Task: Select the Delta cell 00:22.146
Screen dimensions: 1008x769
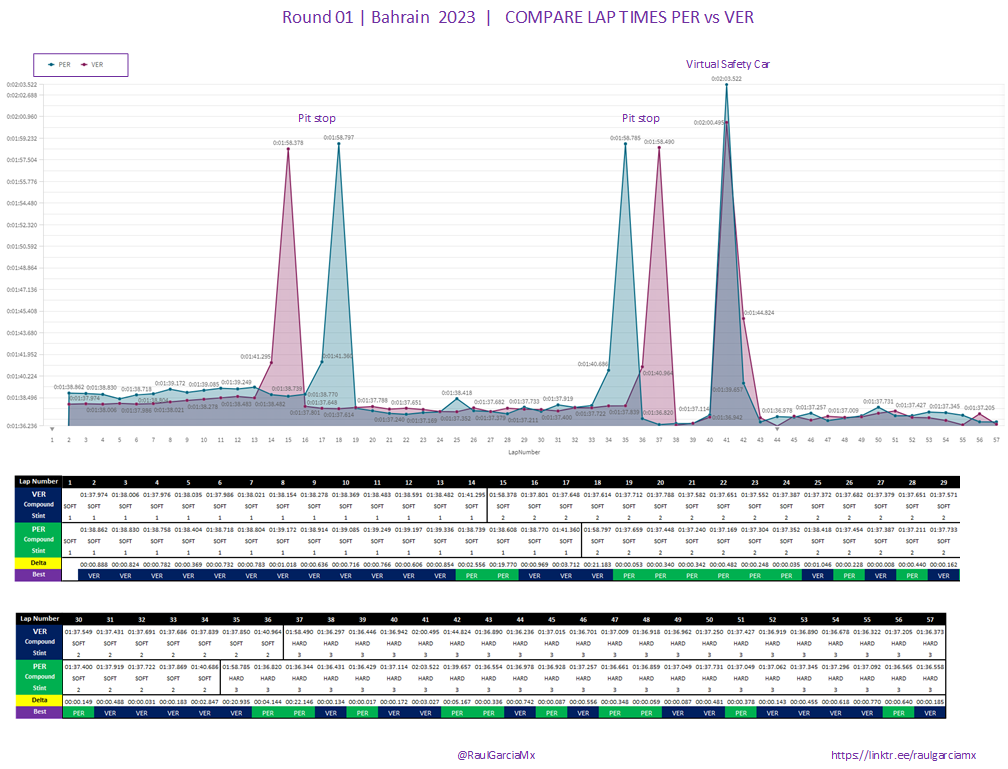Action: point(299,702)
